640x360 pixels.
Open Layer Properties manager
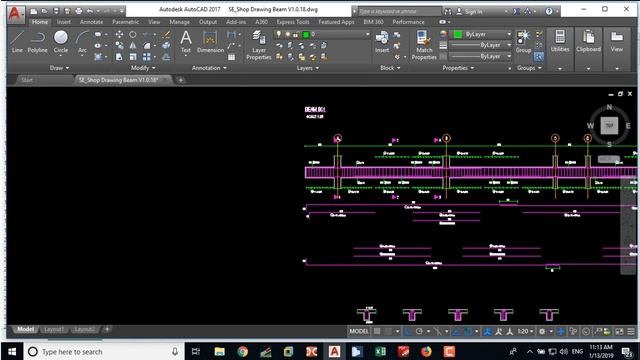pos(259,45)
